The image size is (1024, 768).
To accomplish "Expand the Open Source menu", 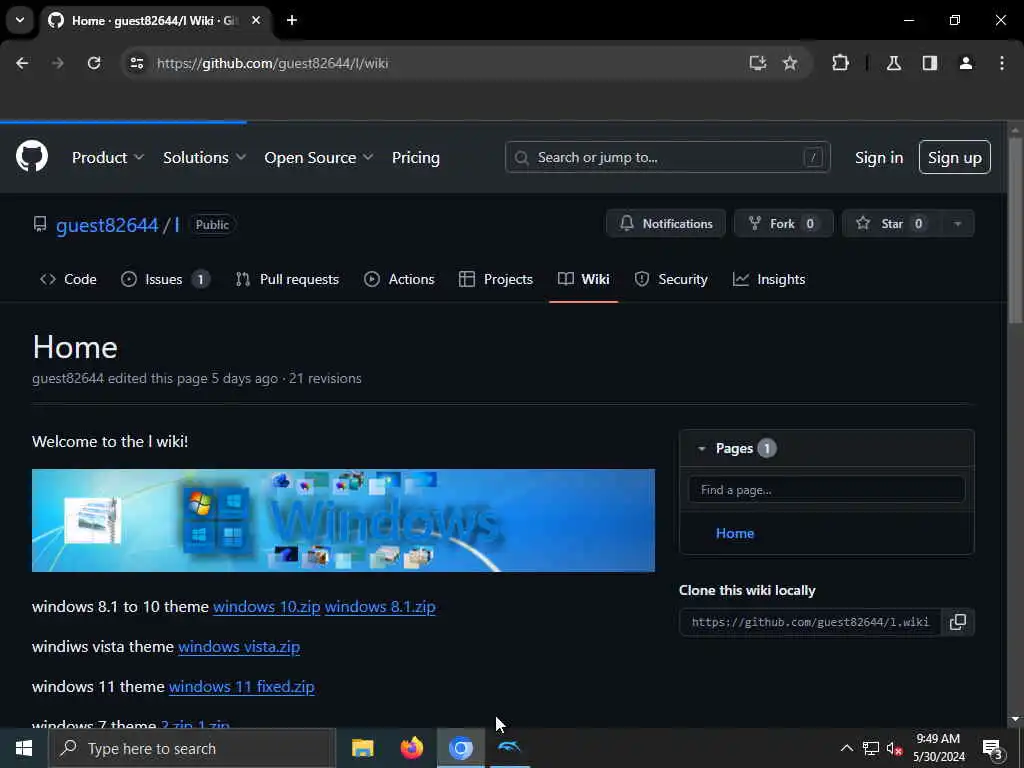I will (x=319, y=157).
